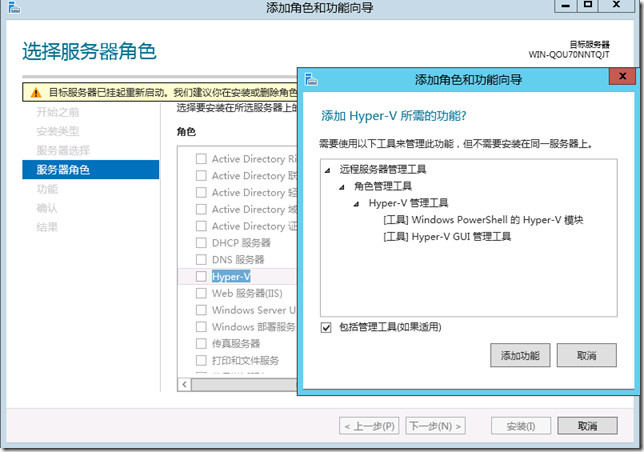Tick the Hyper-V role checkbox

(x=201, y=277)
